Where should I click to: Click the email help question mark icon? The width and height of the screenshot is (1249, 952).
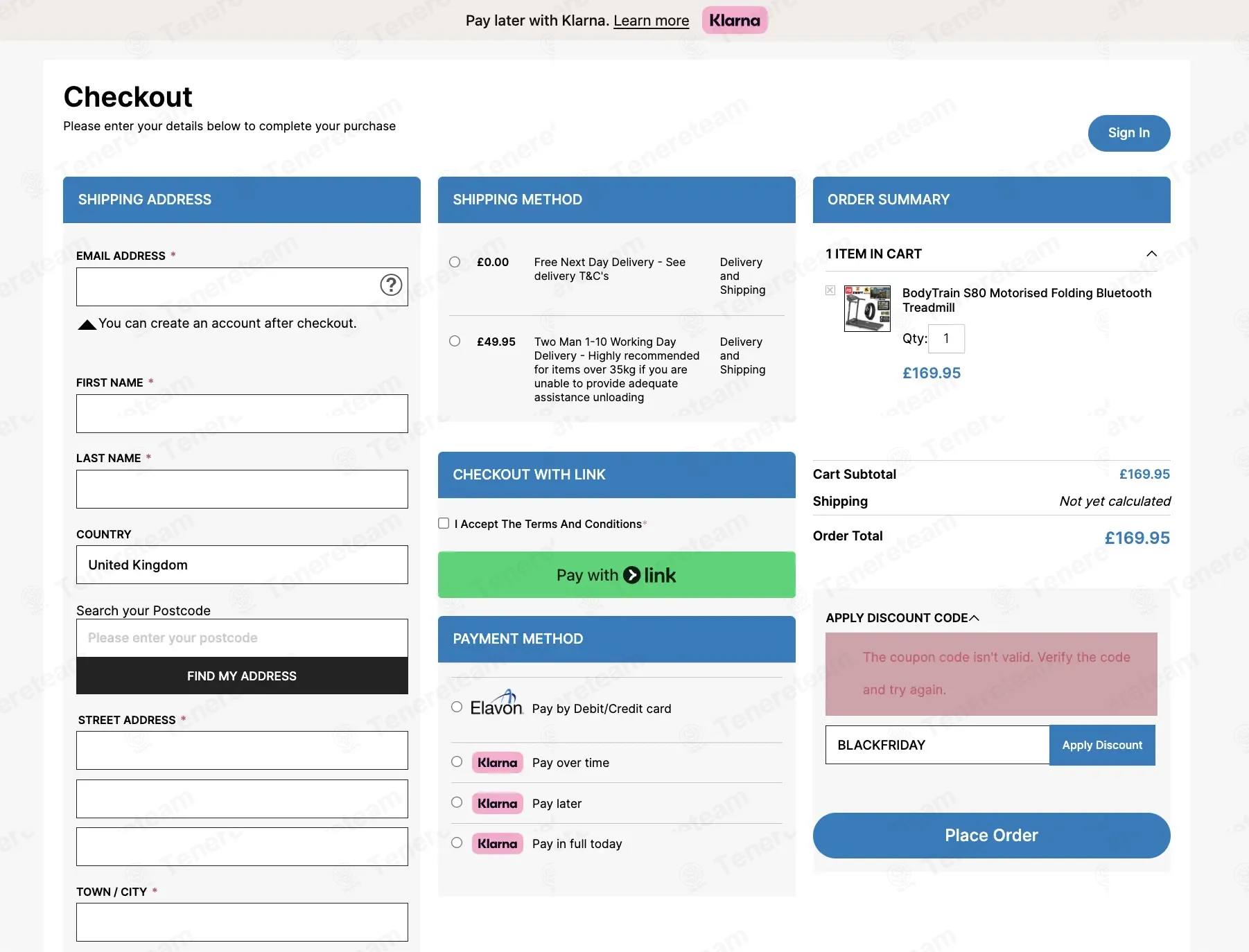tap(391, 285)
